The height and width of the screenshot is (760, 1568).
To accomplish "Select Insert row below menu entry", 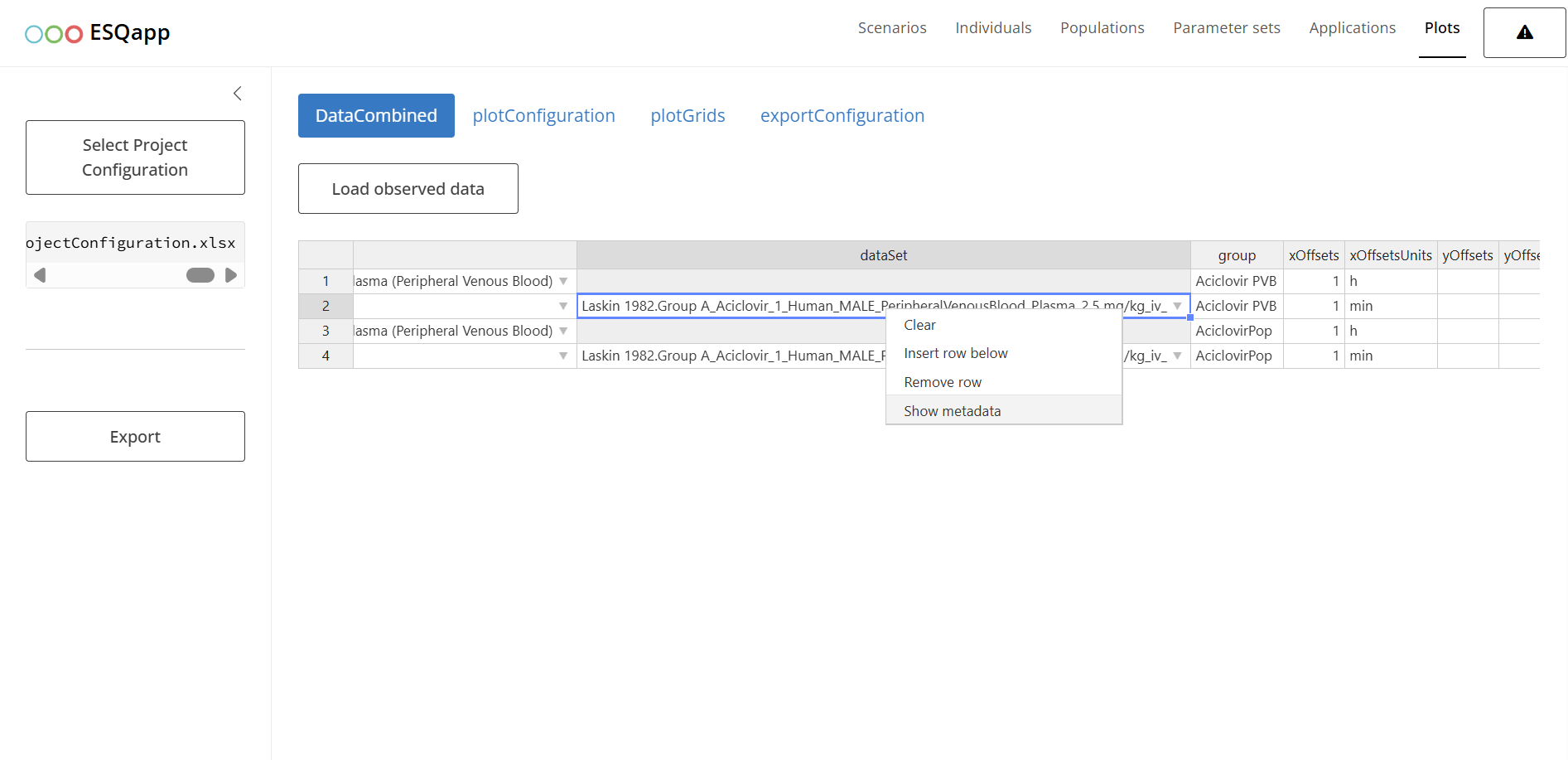I will click(955, 354).
